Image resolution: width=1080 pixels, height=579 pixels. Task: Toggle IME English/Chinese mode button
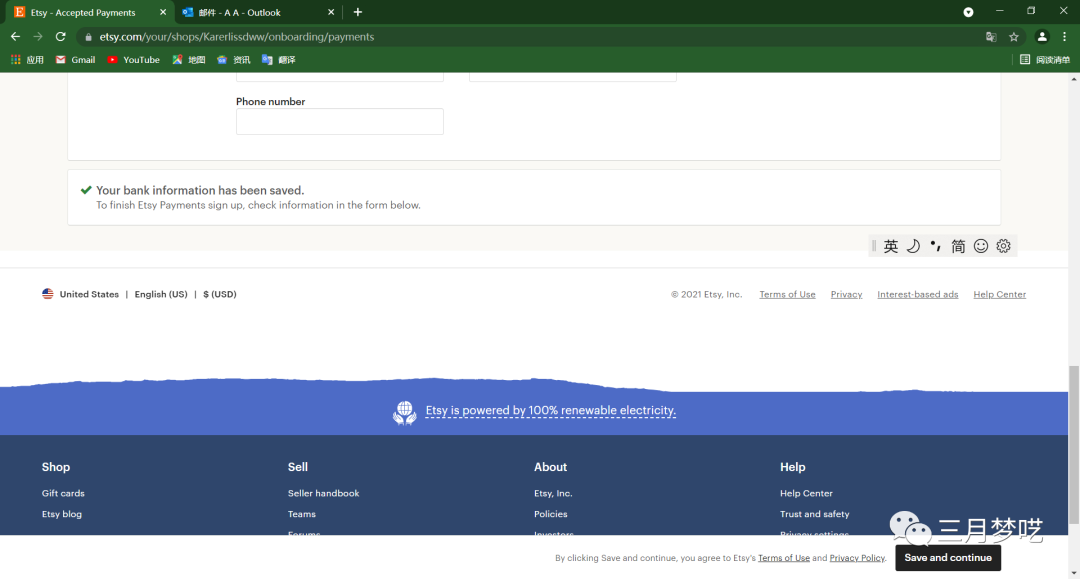(x=891, y=246)
